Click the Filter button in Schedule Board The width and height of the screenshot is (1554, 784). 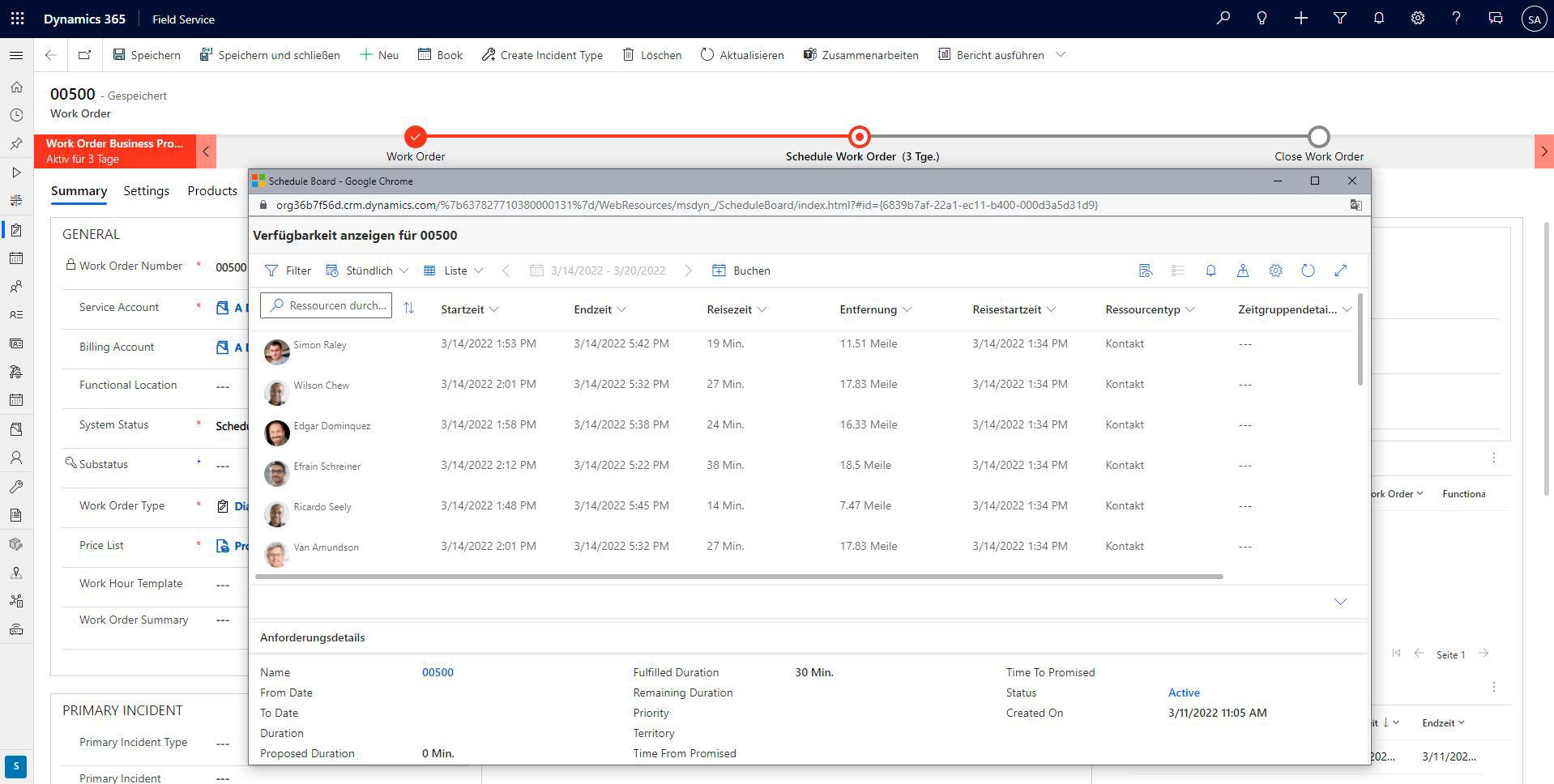pos(288,271)
